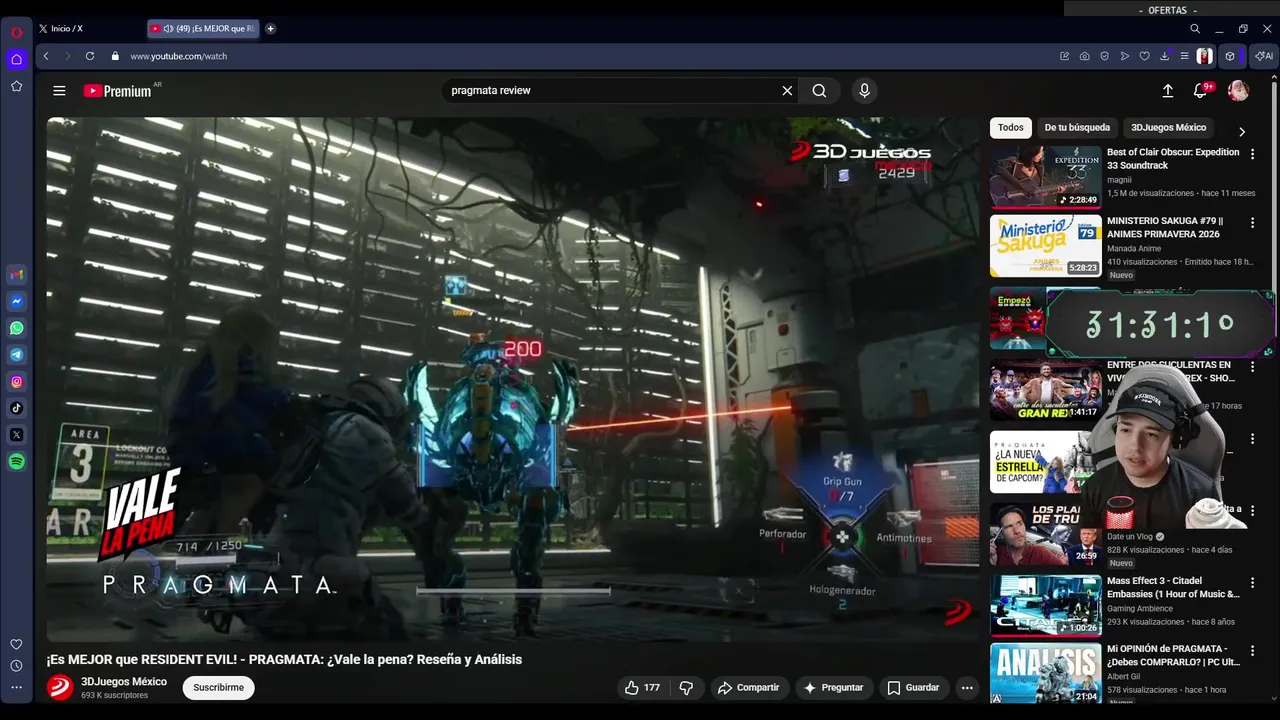
Task: Switch to the Inicio / X tab
Action: [88, 29]
